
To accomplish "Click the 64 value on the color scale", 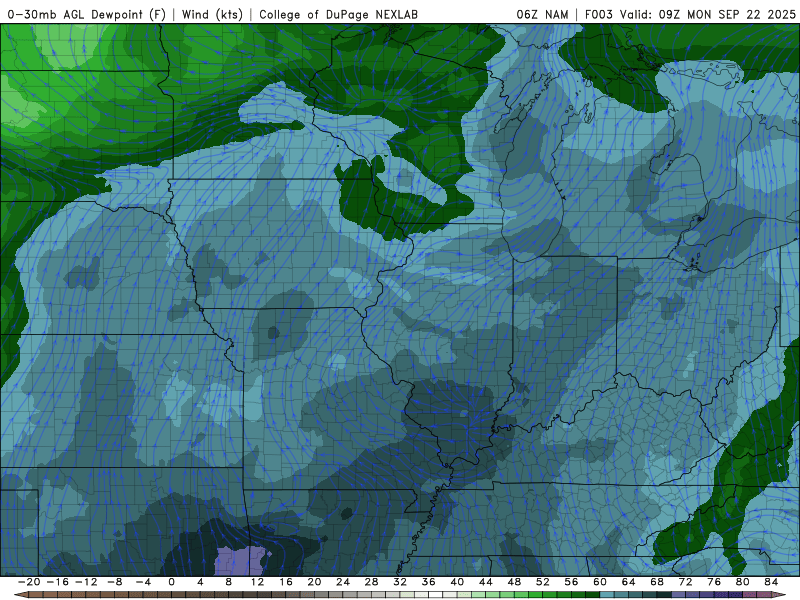I will [x=629, y=582].
